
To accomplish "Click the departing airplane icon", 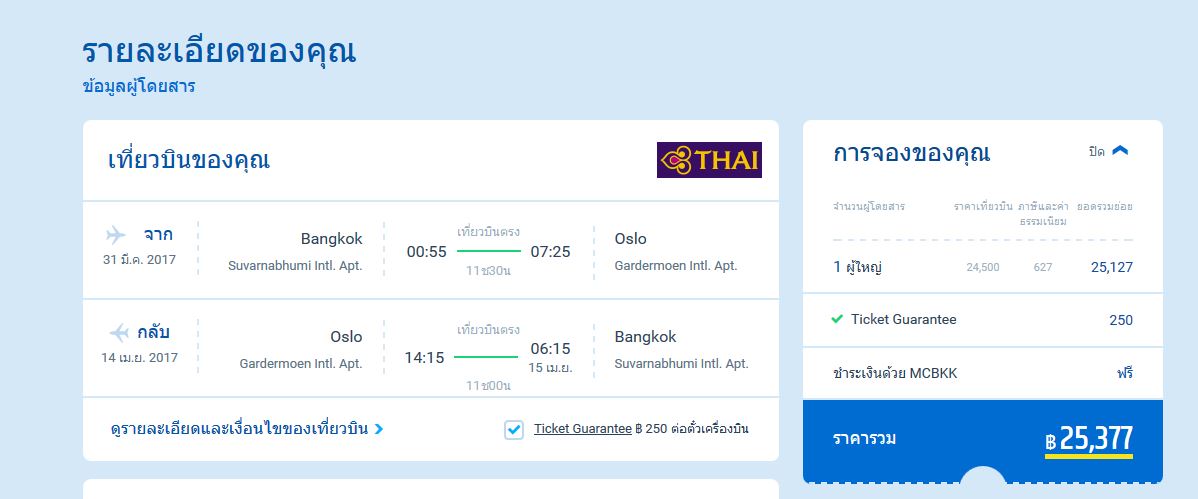I will pyautogui.click(x=115, y=234).
